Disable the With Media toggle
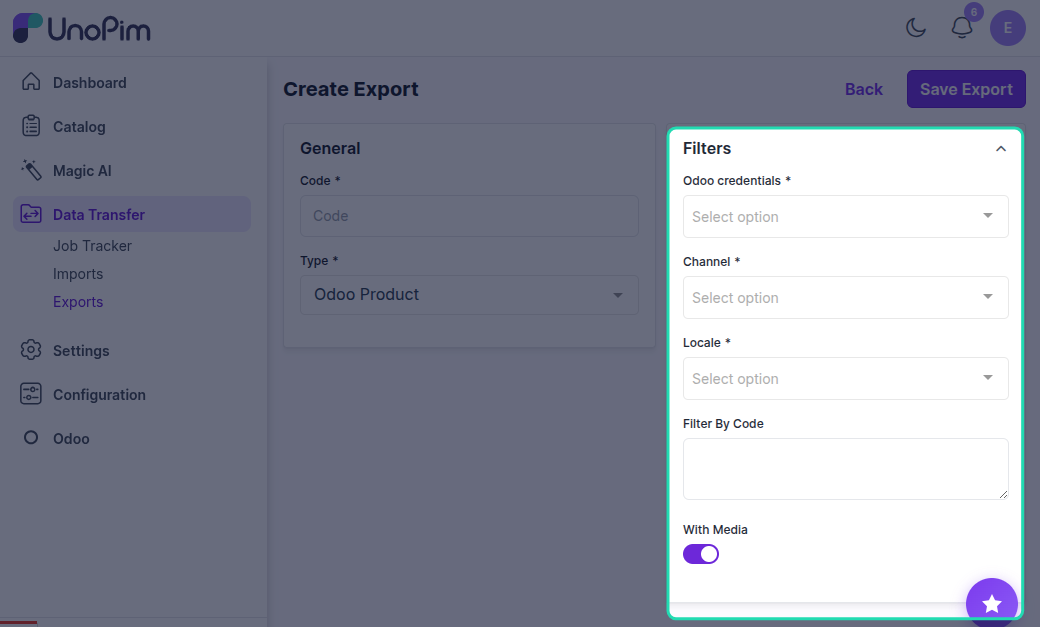Viewport: 1040px width, 627px height. (x=701, y=554)
